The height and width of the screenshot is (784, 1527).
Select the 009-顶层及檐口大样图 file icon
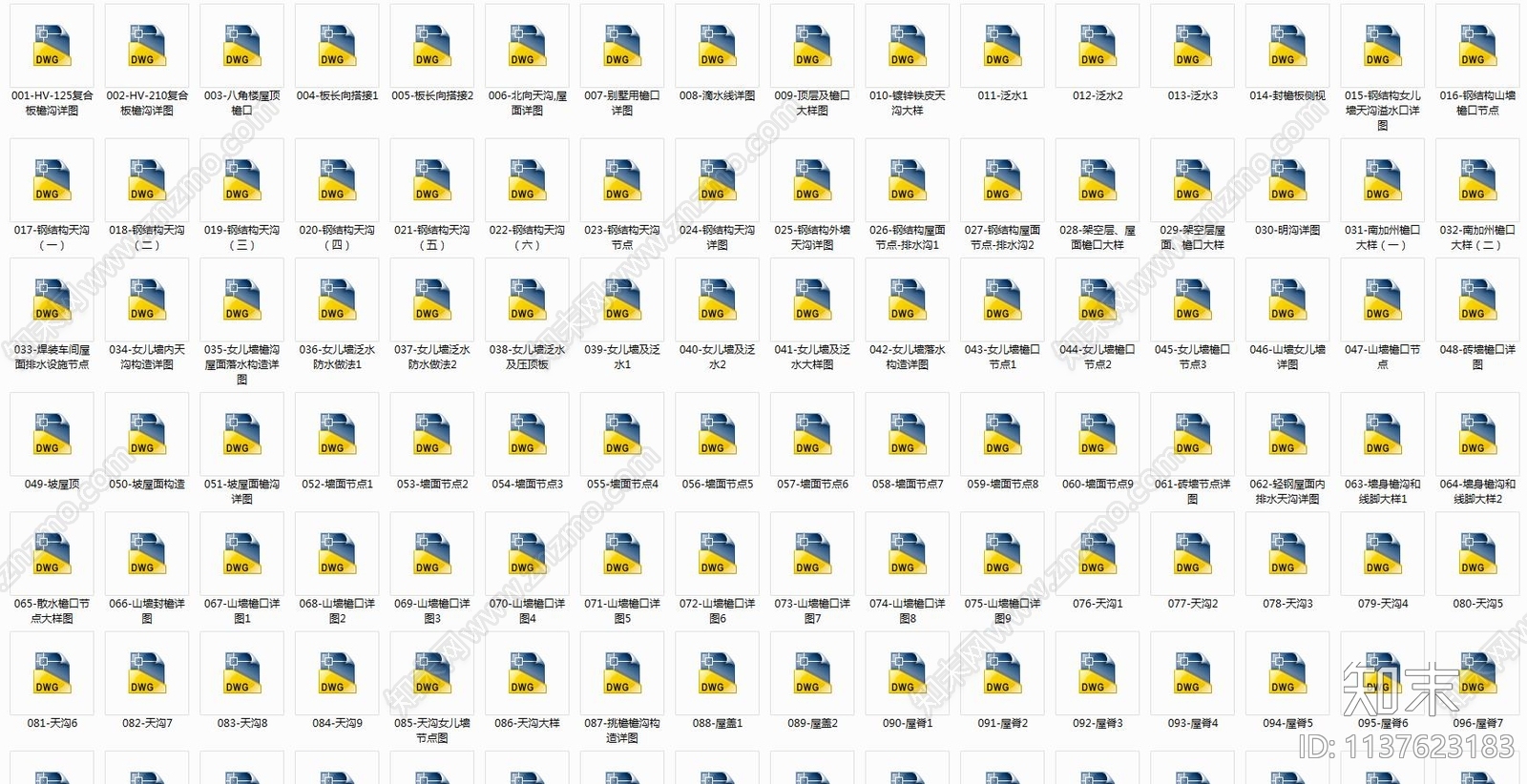pos(812,46)
